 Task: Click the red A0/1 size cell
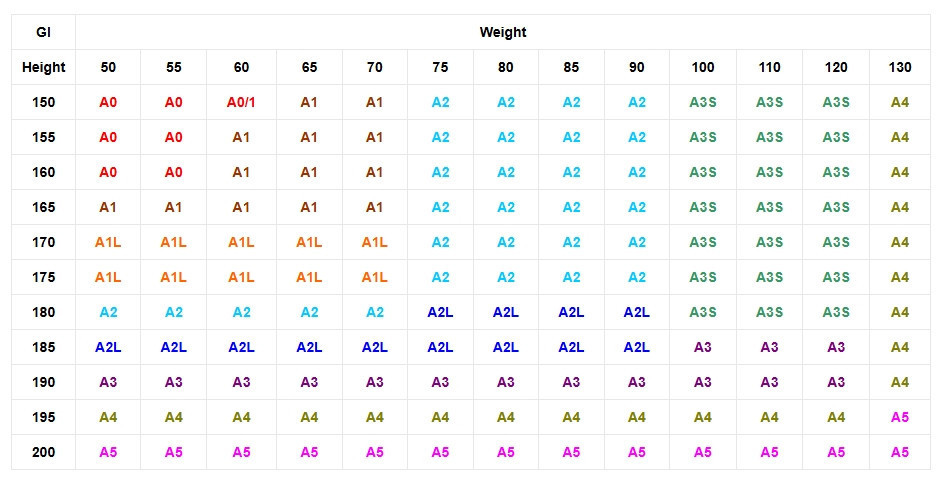click(x=241, y=102)
